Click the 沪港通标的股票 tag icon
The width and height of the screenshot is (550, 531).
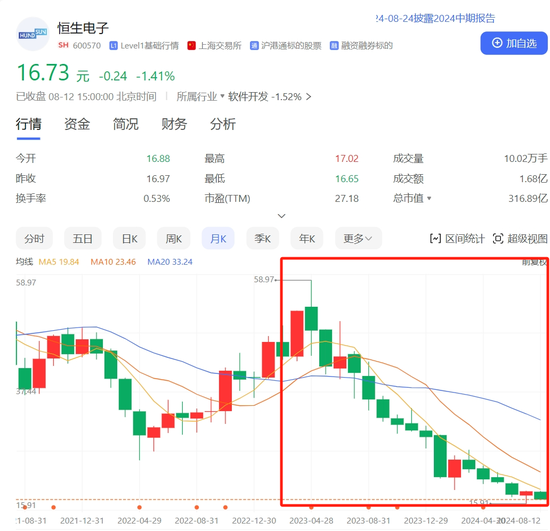(x=254, y=46)
